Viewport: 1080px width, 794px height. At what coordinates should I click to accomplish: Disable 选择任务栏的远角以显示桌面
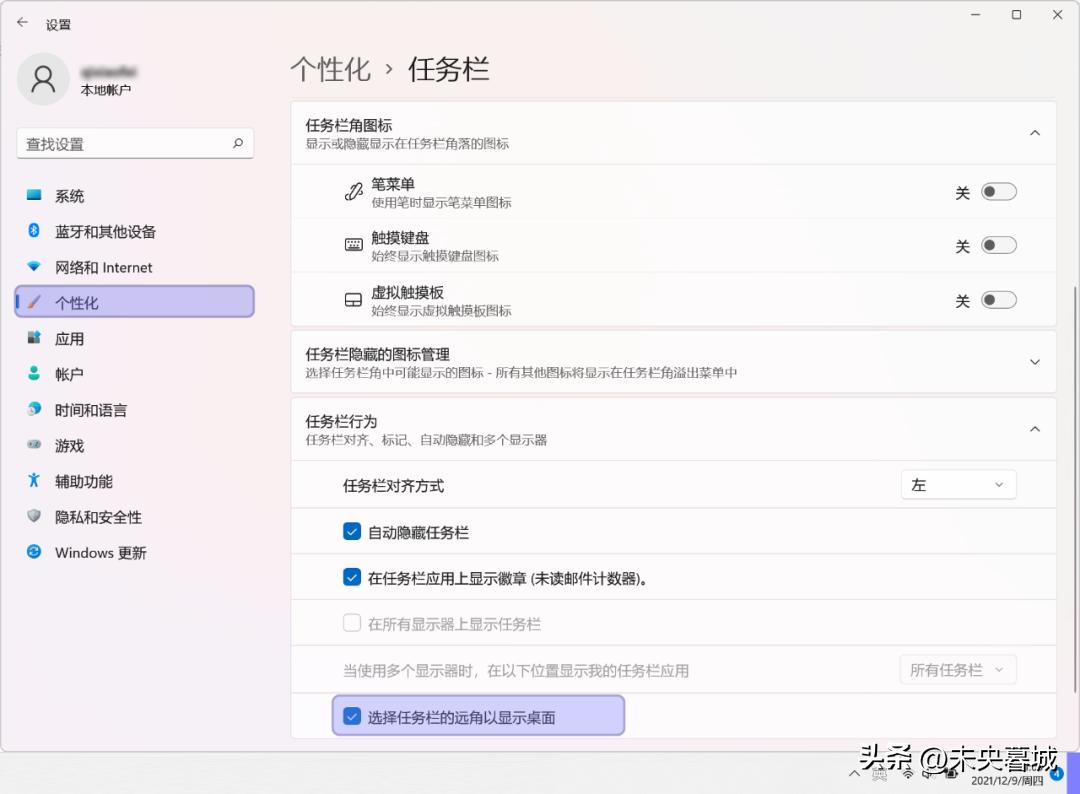[x=352, y=715]
